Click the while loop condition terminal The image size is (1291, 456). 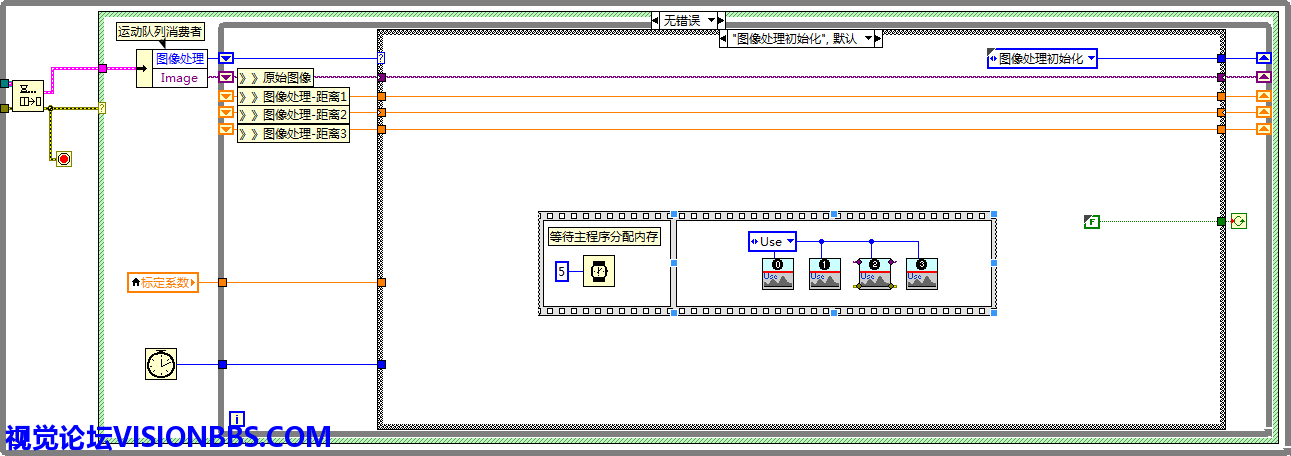pos(1239,221)
